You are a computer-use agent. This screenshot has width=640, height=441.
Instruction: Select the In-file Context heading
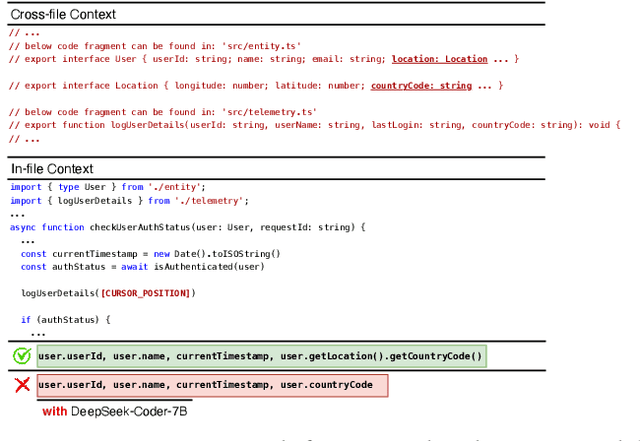tap(51, 169)
